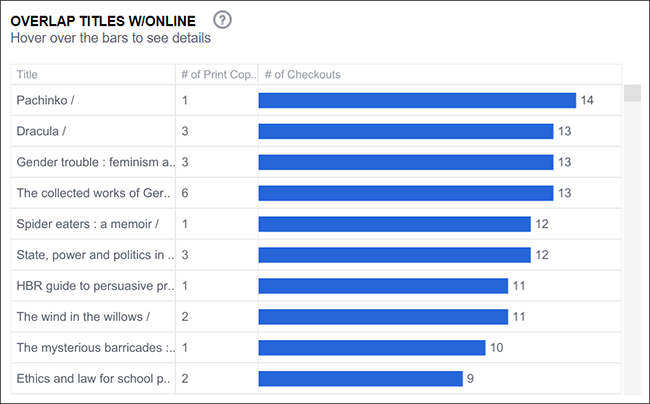The image size is (650, 404).
Task: Click the Pachinko 14 checkouts bar
Action: coord(417,100)
